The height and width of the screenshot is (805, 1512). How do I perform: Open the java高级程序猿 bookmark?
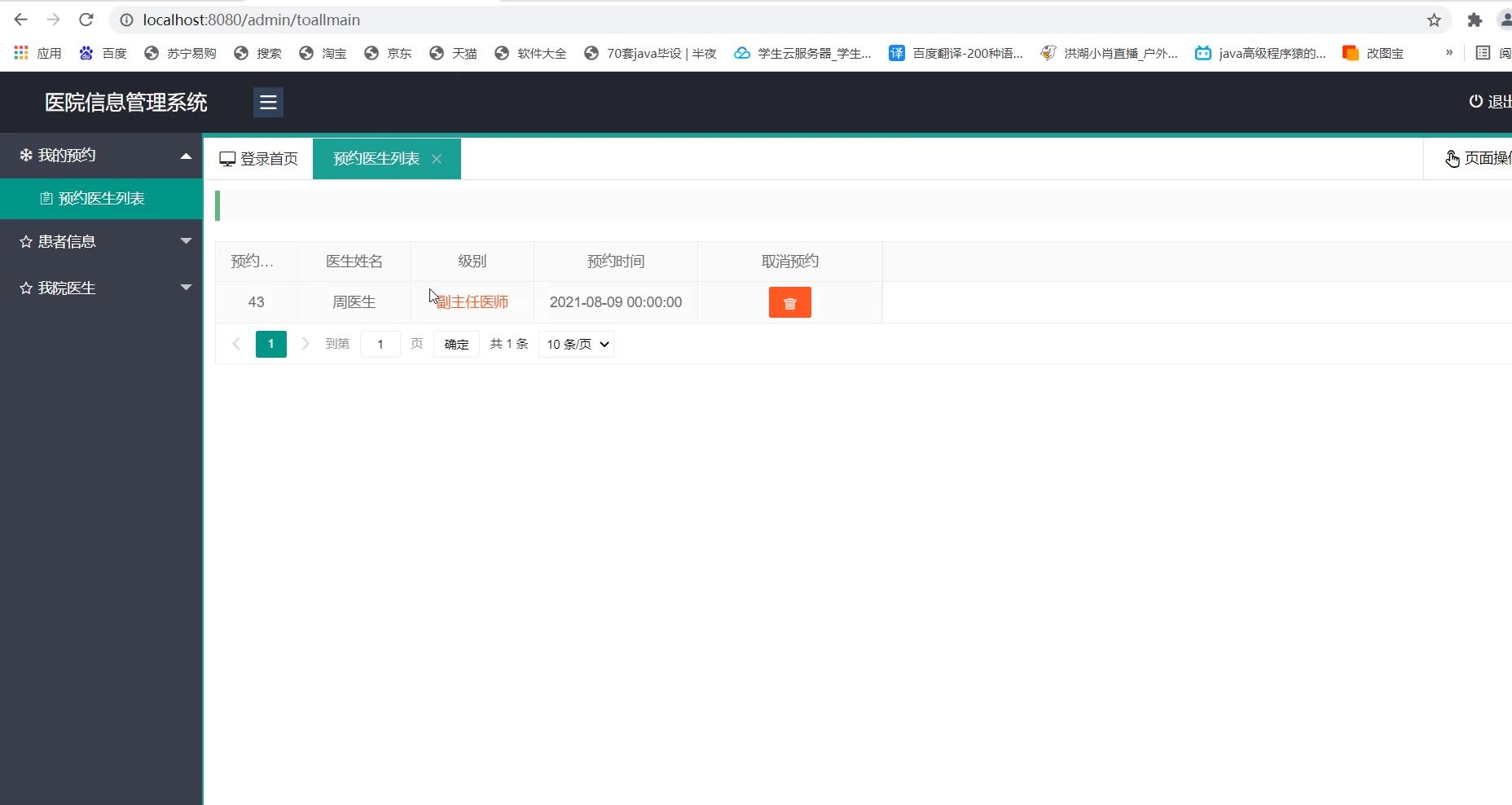pos(1260,53)
